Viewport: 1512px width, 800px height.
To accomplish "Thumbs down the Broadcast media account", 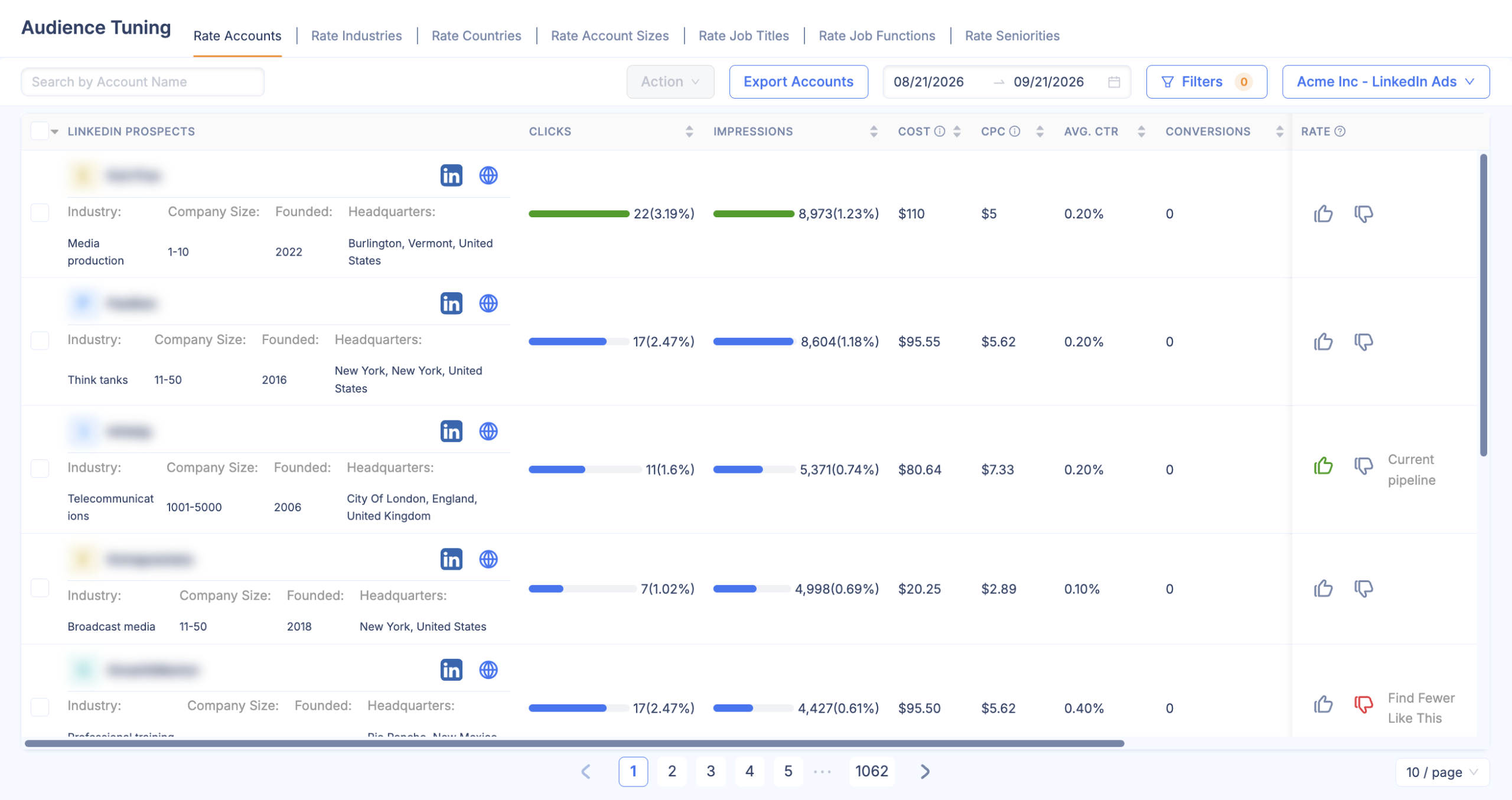I will (x=1363, y=589).
